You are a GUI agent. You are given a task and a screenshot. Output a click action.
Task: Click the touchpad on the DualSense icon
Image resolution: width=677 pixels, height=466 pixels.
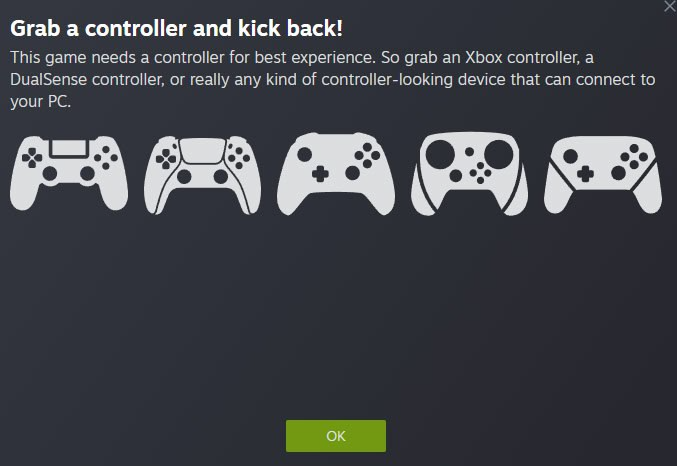pyautogui.click(x=202, y=151)
